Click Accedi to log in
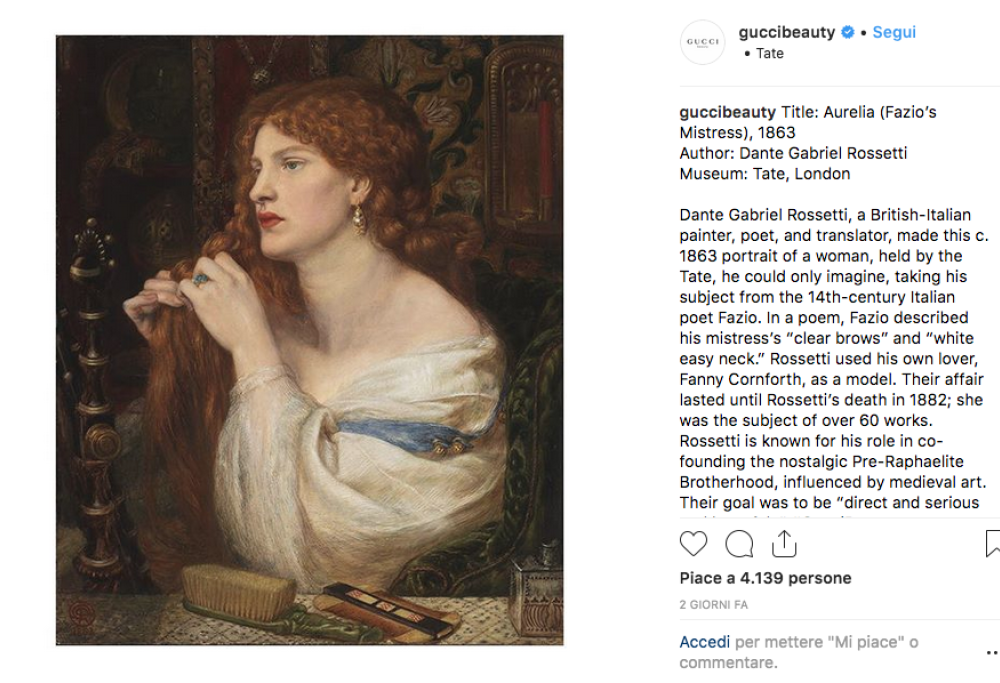This screenshot has height=683, width=1000. pos(704,641)
